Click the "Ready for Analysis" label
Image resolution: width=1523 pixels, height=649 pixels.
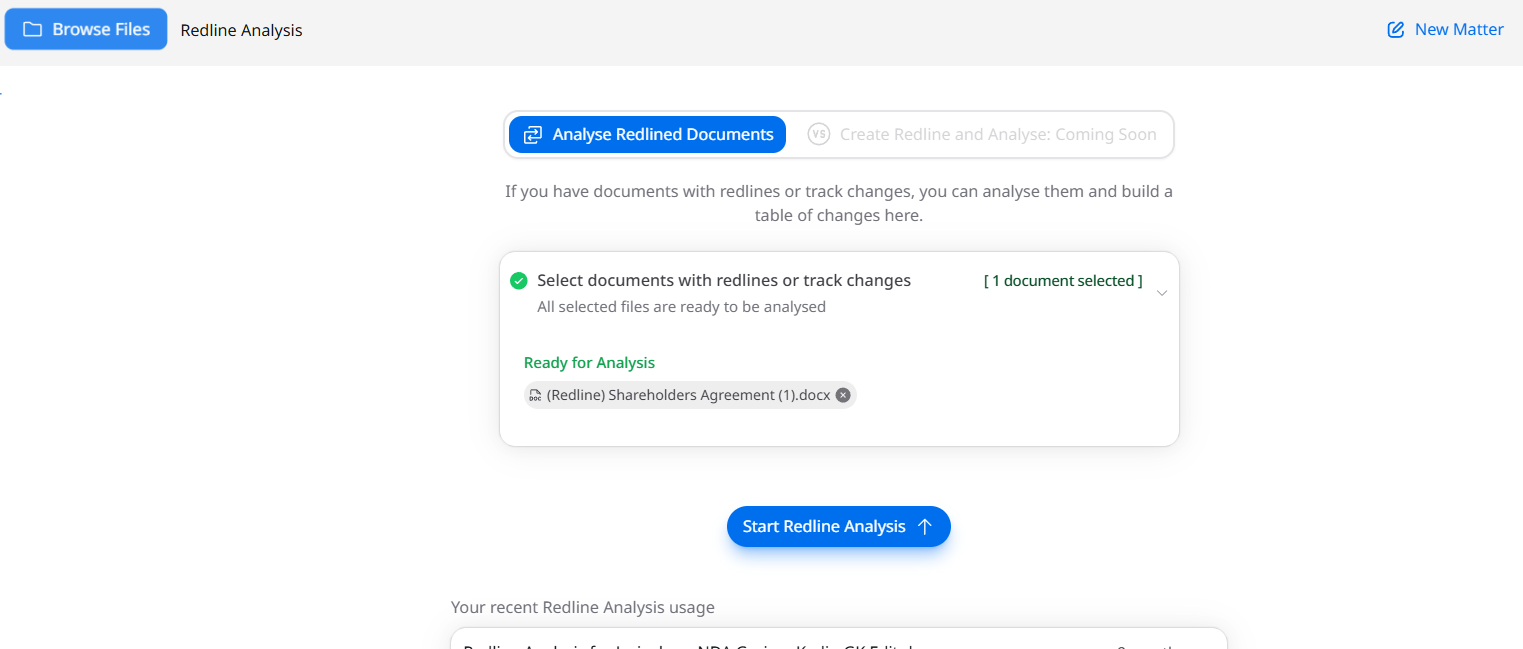589,363
